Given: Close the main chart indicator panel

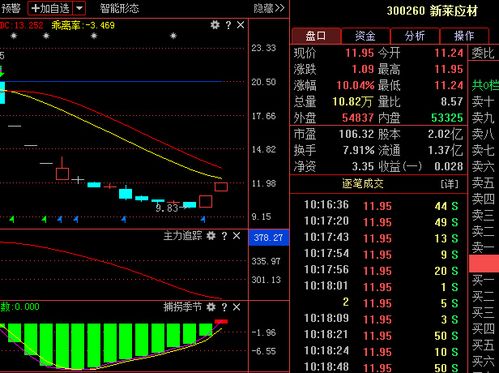Looking at the screenshot, I should pos(240,25).
